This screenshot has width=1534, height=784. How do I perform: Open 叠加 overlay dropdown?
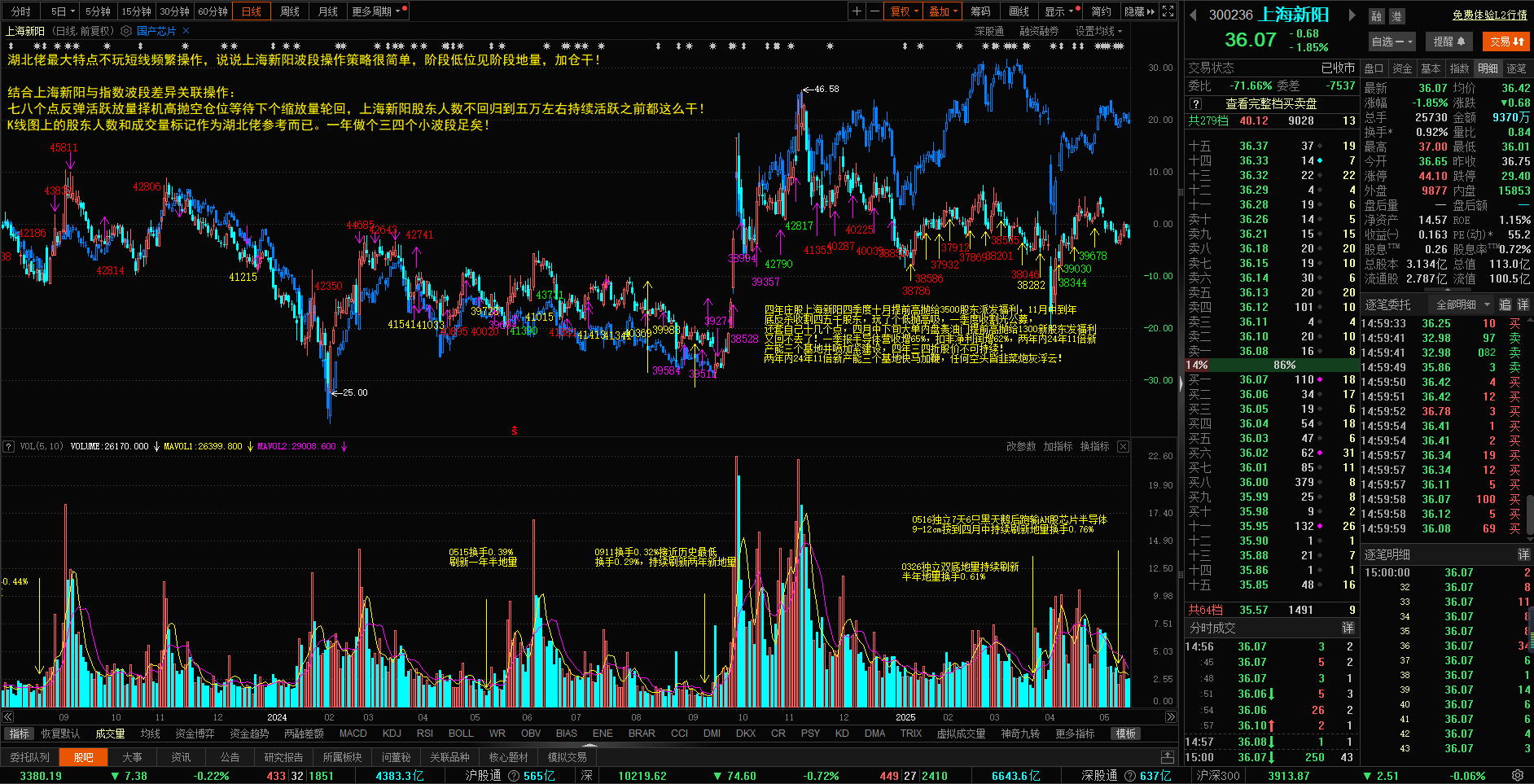pyautogui.click(x=943, y=11)
